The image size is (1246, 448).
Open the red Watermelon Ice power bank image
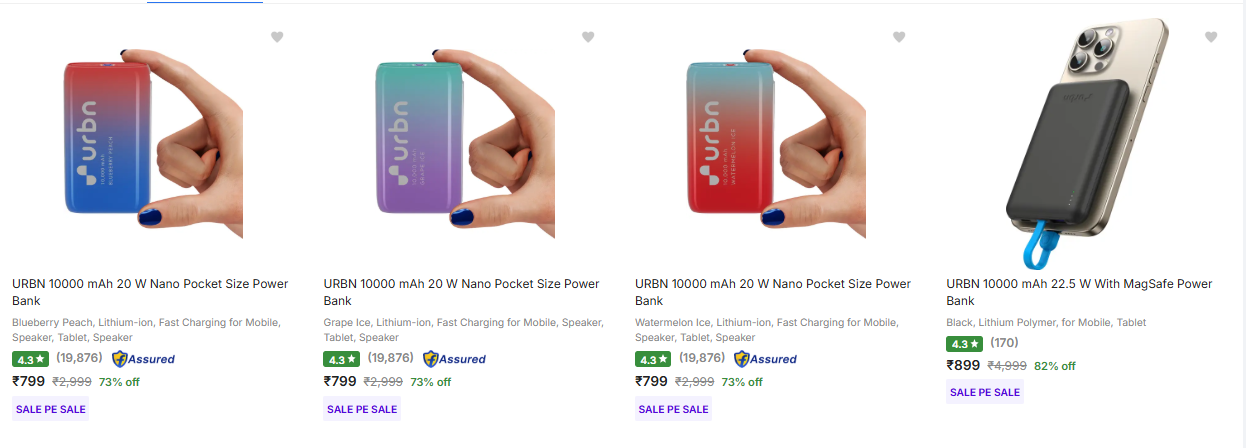pyautogui.click(x=776, y=141)
